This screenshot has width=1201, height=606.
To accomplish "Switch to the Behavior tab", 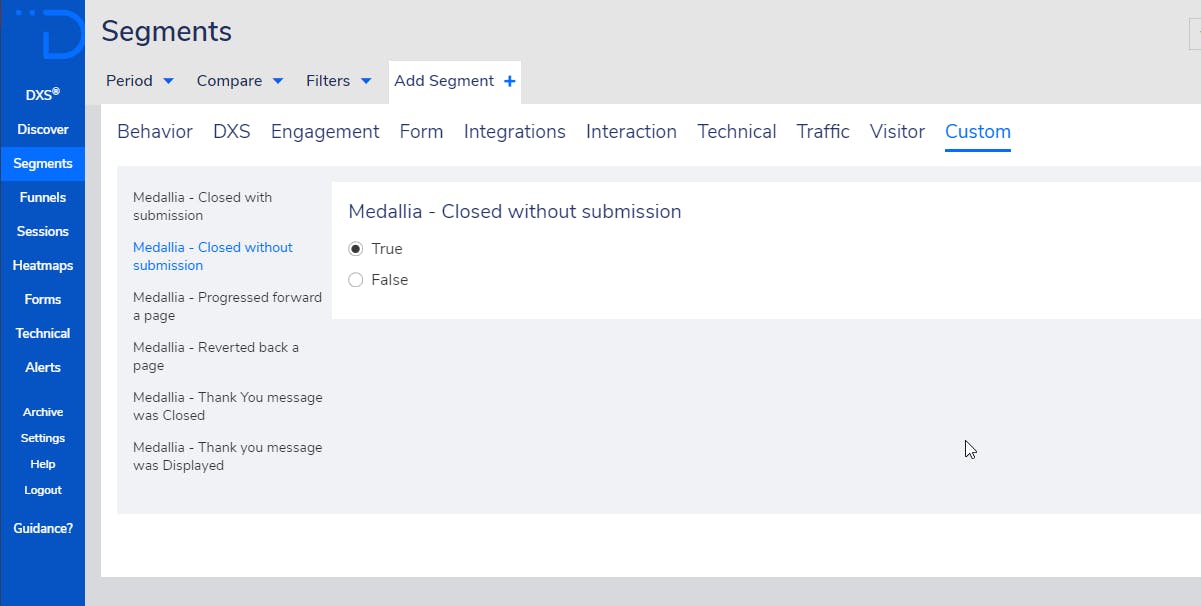I will [x=155, y=131].
